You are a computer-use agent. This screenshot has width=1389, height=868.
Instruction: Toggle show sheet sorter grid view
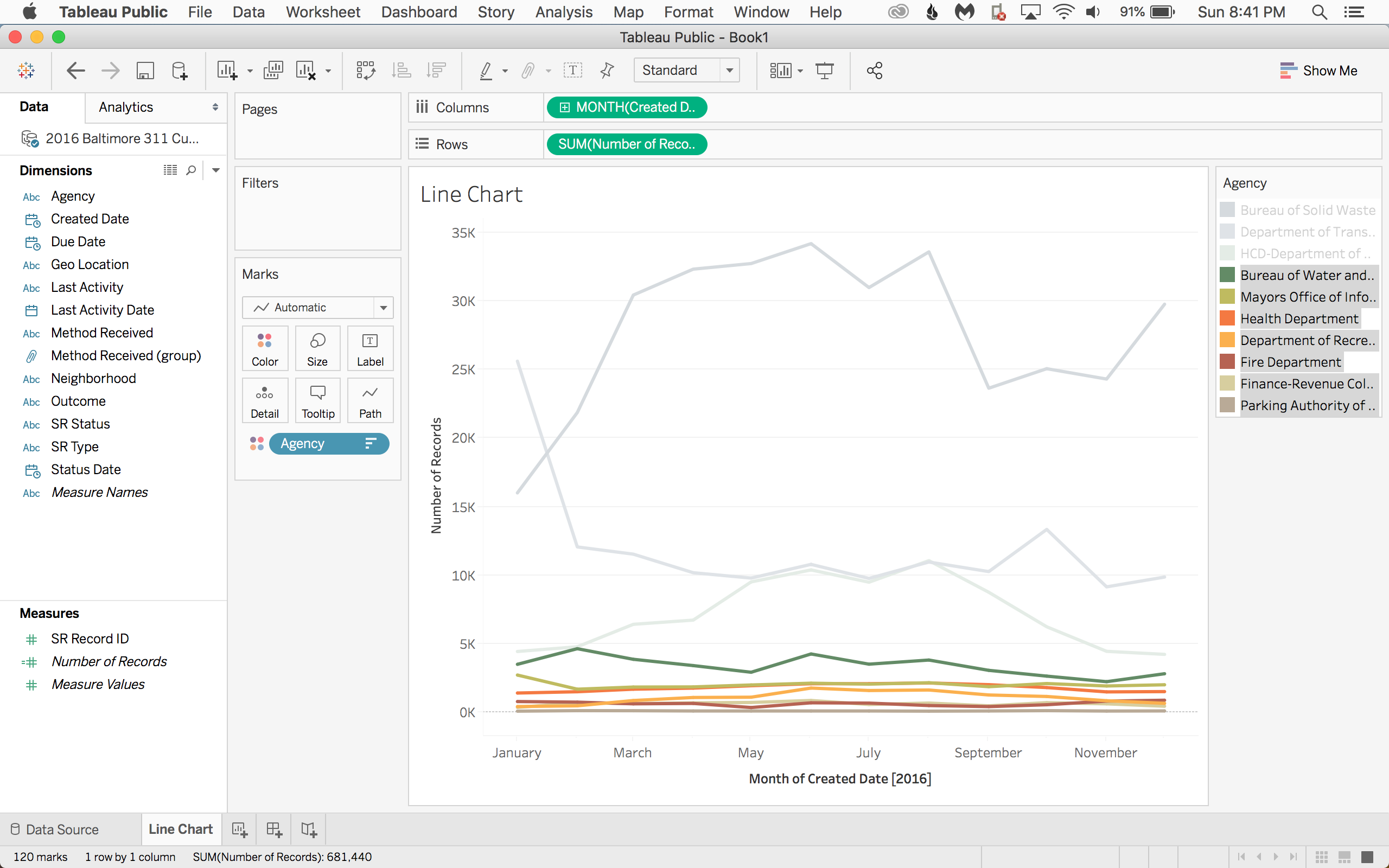click(1322, 857)
